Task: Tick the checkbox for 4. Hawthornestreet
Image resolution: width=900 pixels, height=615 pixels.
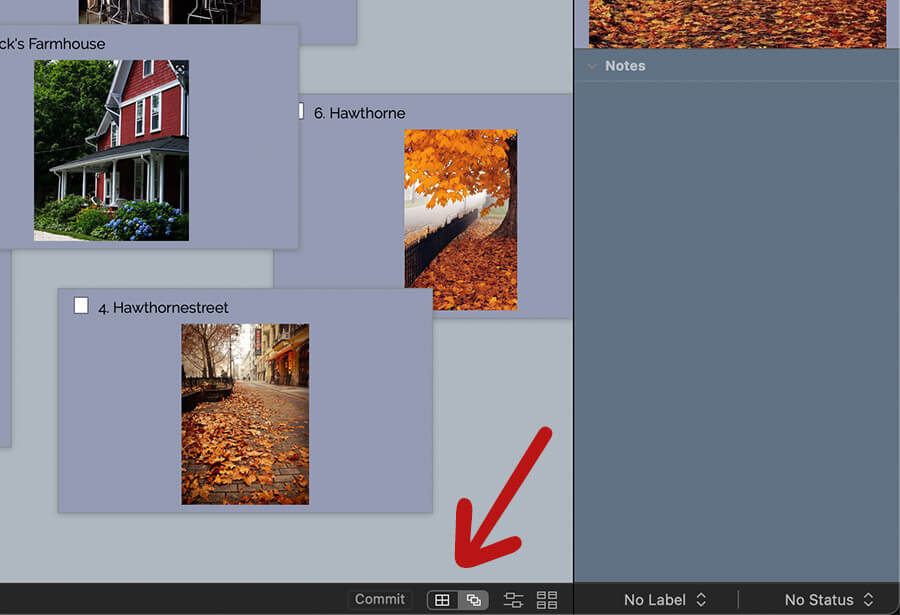Action: (x=81, y=306)
